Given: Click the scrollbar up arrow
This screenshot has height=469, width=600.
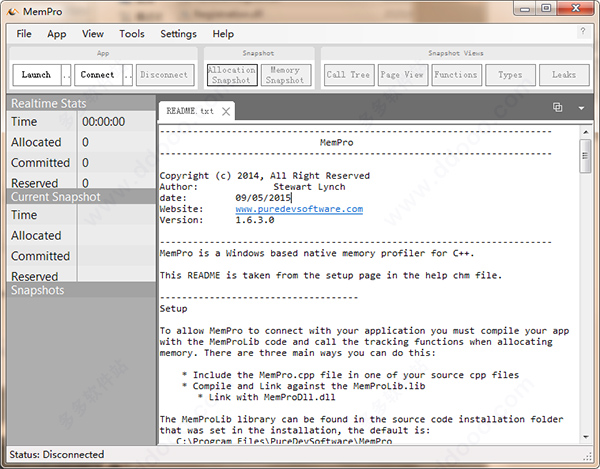Looking at the screenshot, I should (x=586, y=132).
